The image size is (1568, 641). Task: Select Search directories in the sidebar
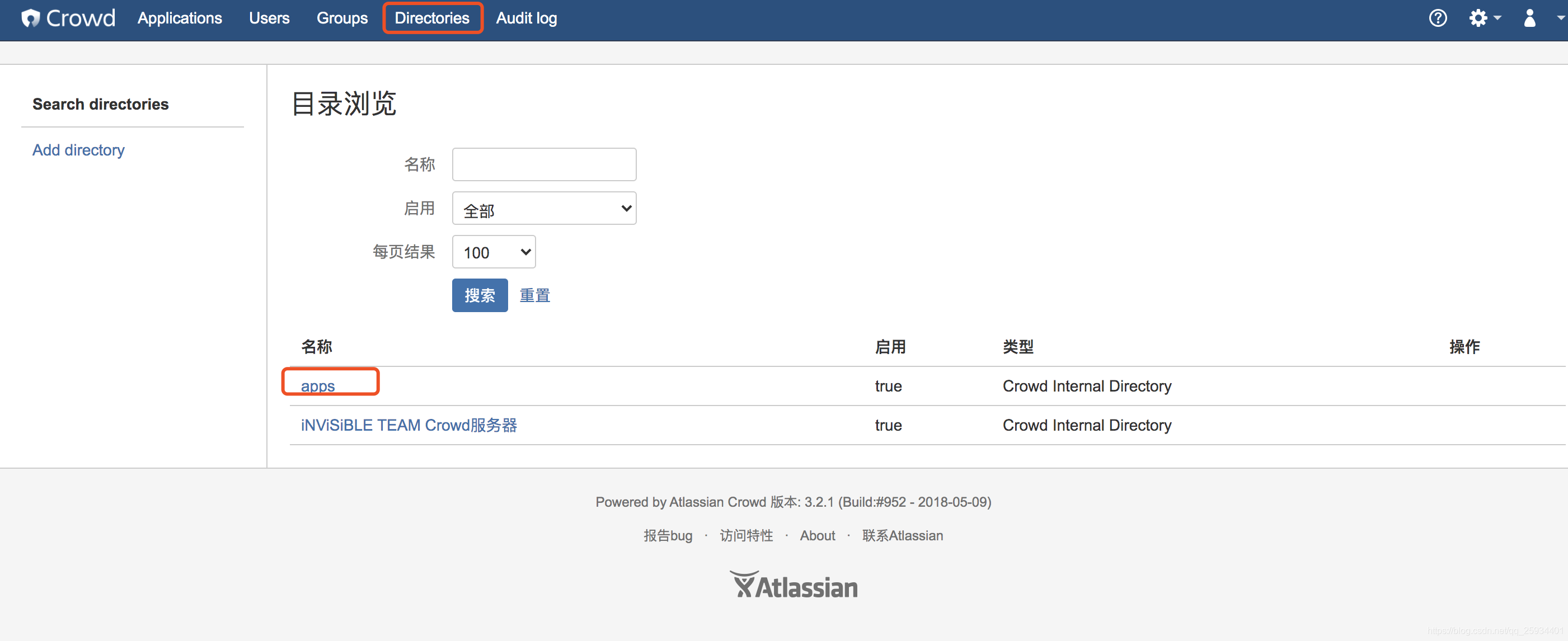pos(100,104)
